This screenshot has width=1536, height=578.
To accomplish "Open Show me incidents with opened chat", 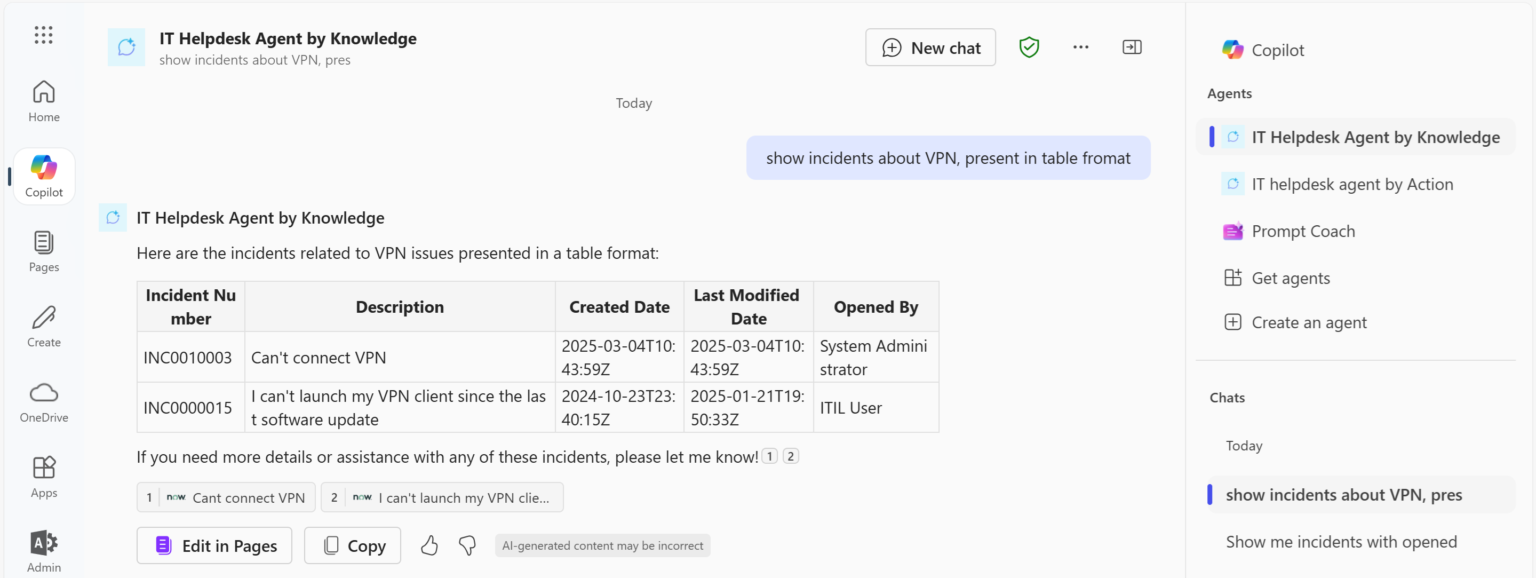I will coord(1341,542).
